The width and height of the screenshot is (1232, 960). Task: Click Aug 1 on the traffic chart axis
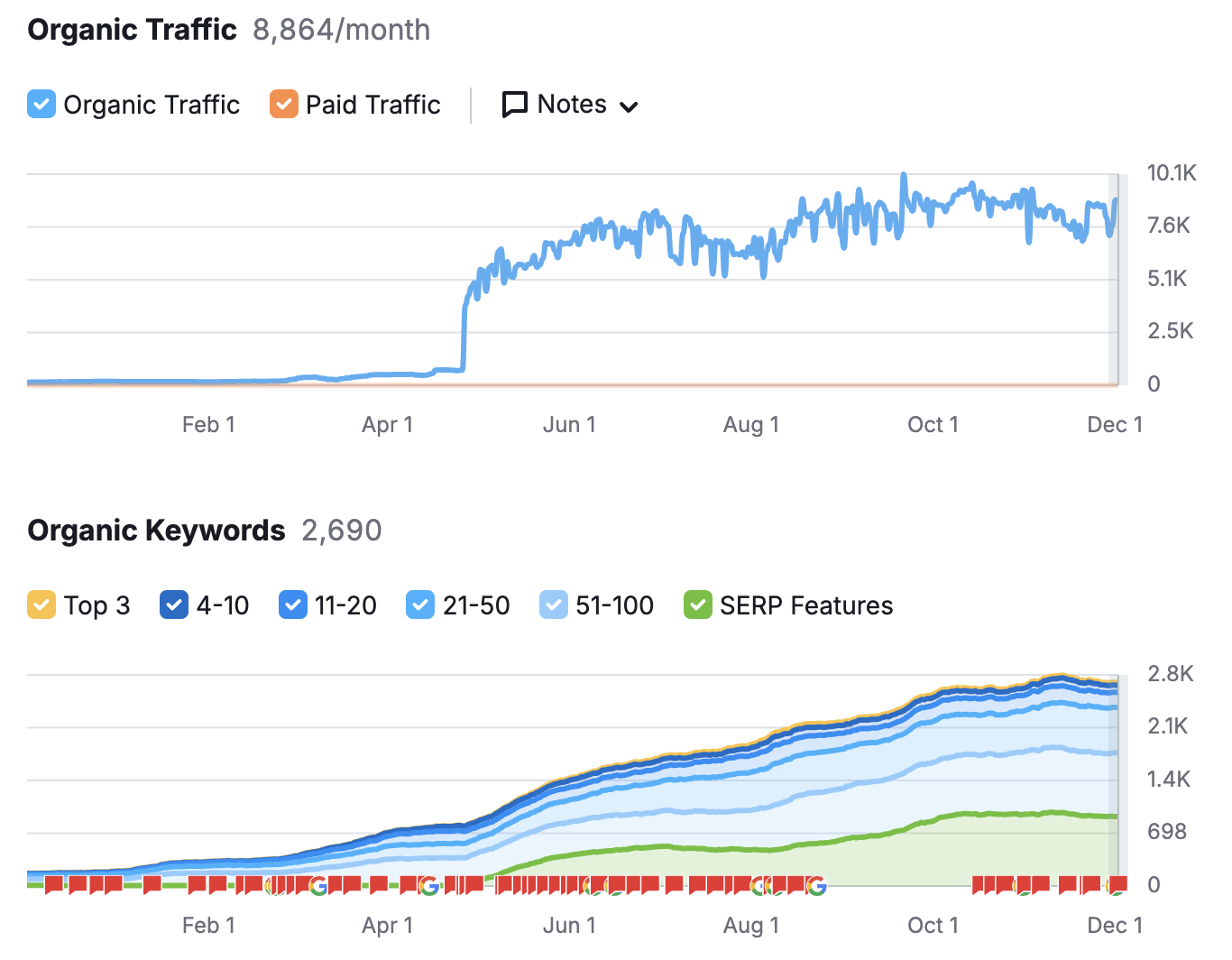pyautogui.click(x=751, y=425)
